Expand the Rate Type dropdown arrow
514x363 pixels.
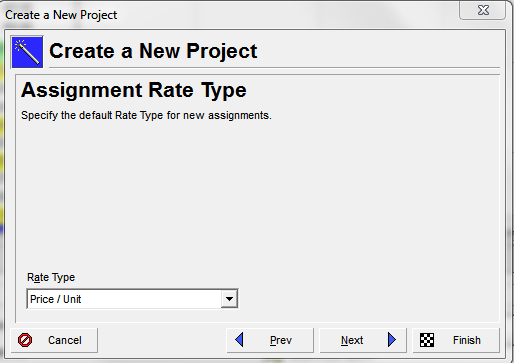pyautogui.click(x=229, y=299)
